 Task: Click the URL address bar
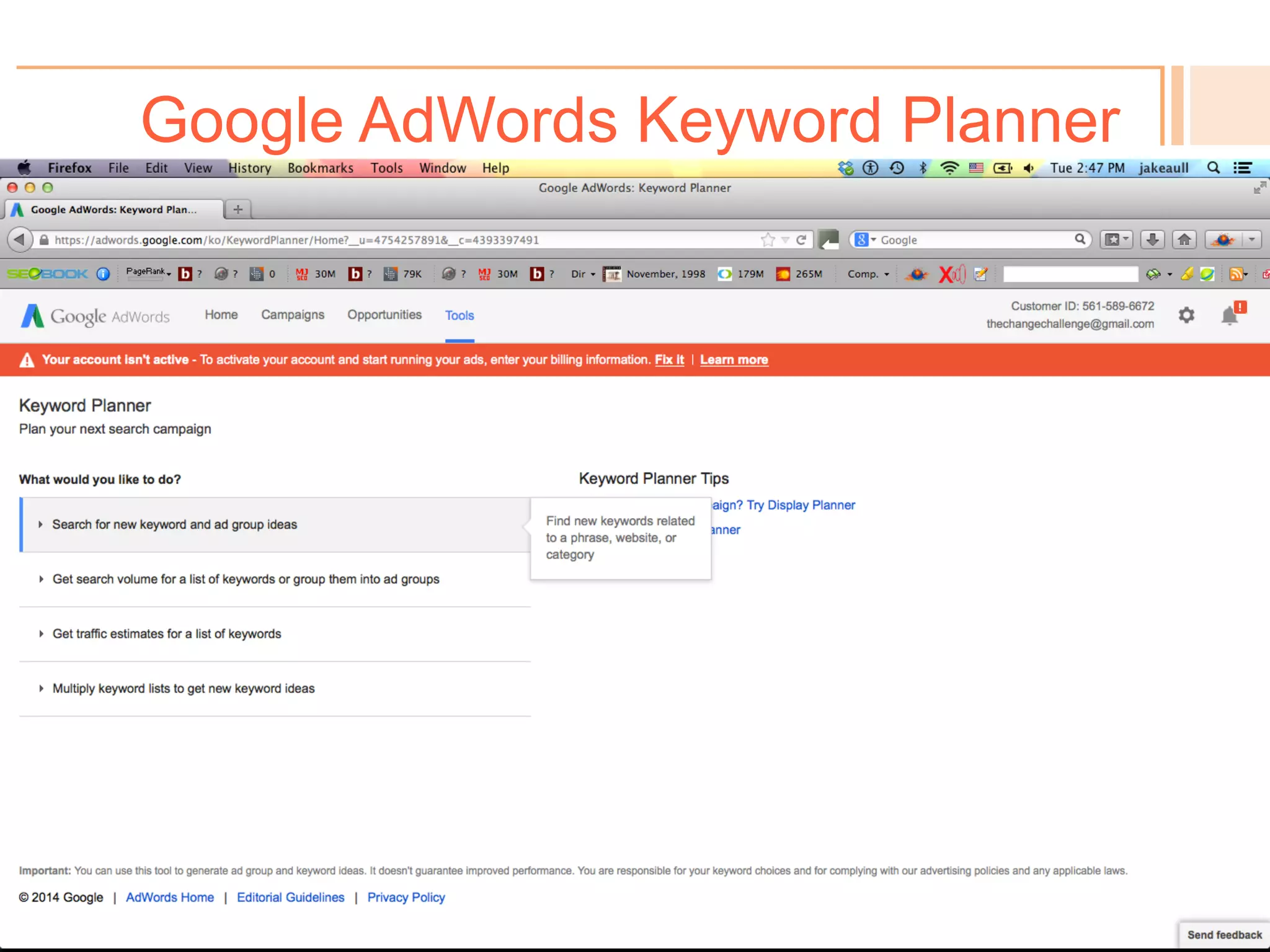(x=397, y=240)
